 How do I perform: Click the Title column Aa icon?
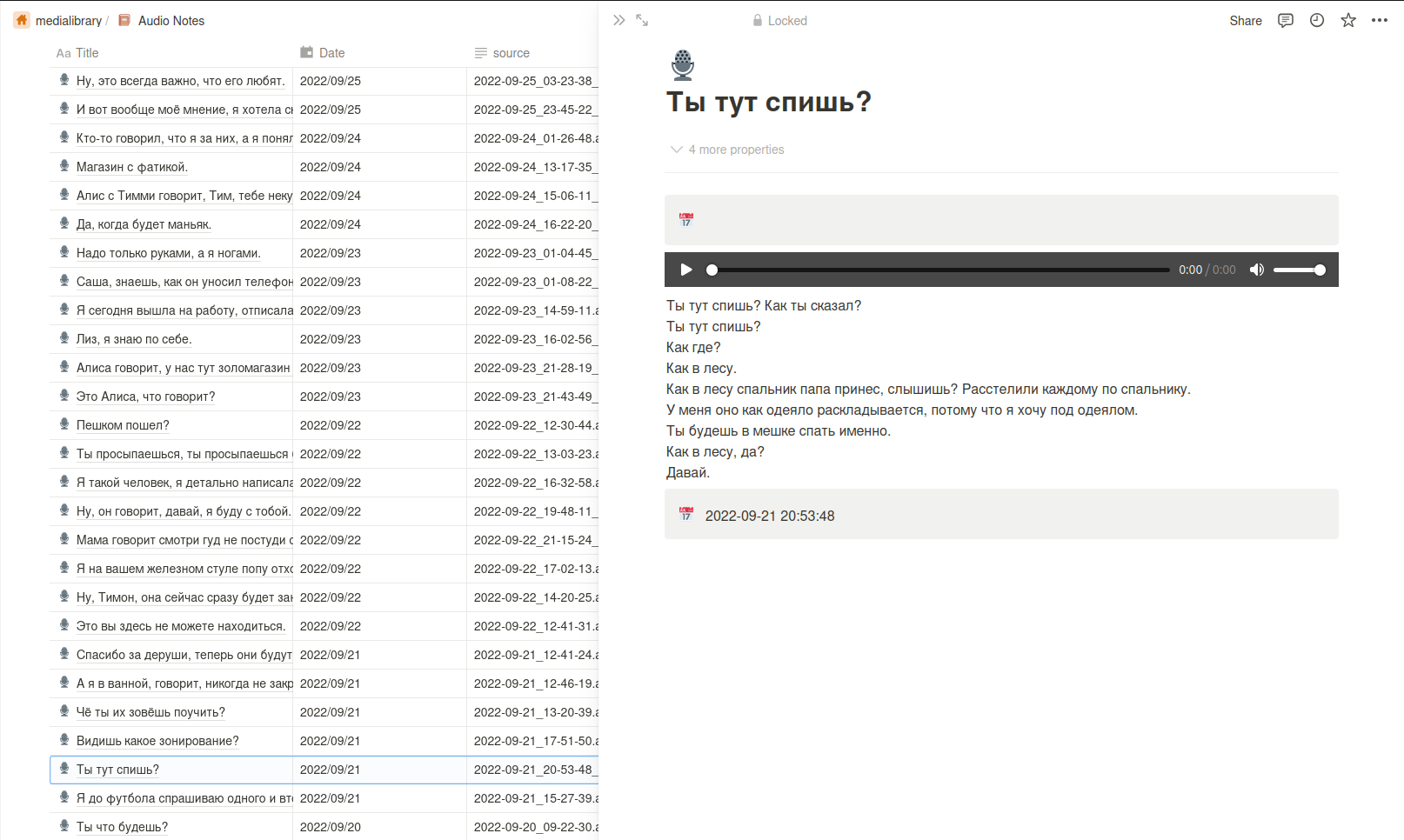tap(64, 53)
